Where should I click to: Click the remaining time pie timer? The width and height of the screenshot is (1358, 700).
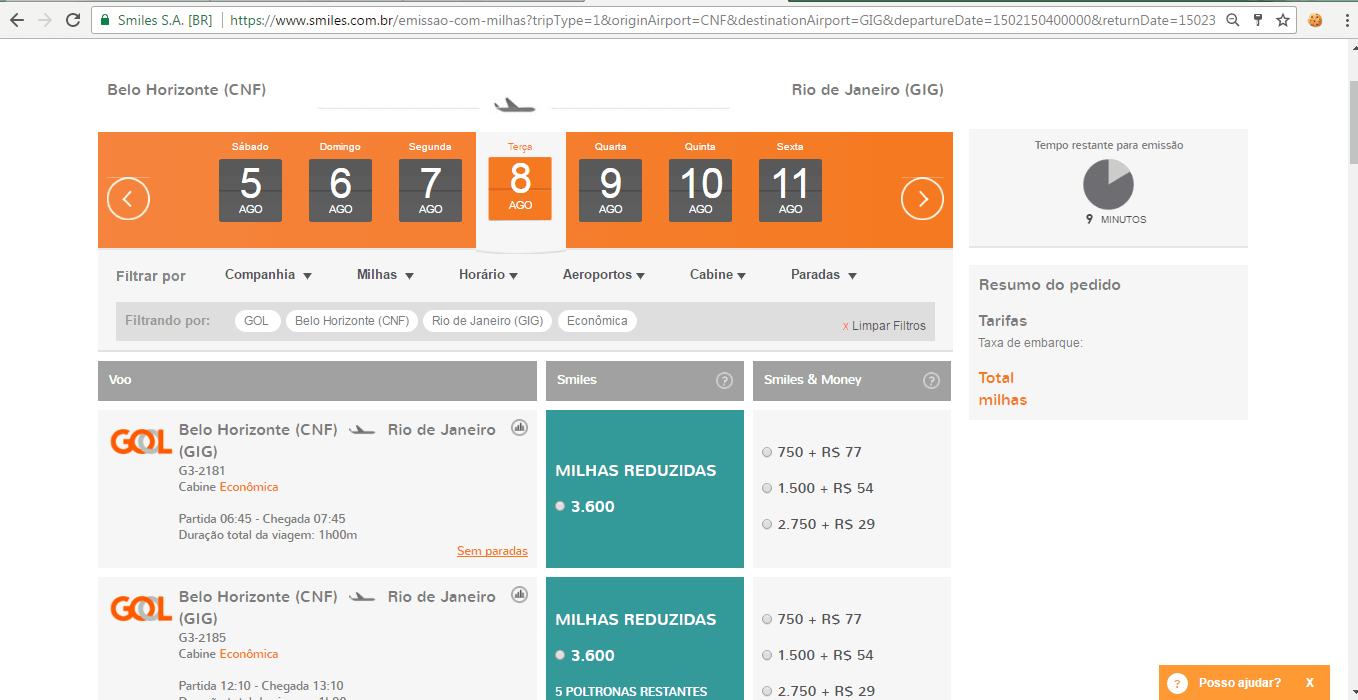point(1108,184)
